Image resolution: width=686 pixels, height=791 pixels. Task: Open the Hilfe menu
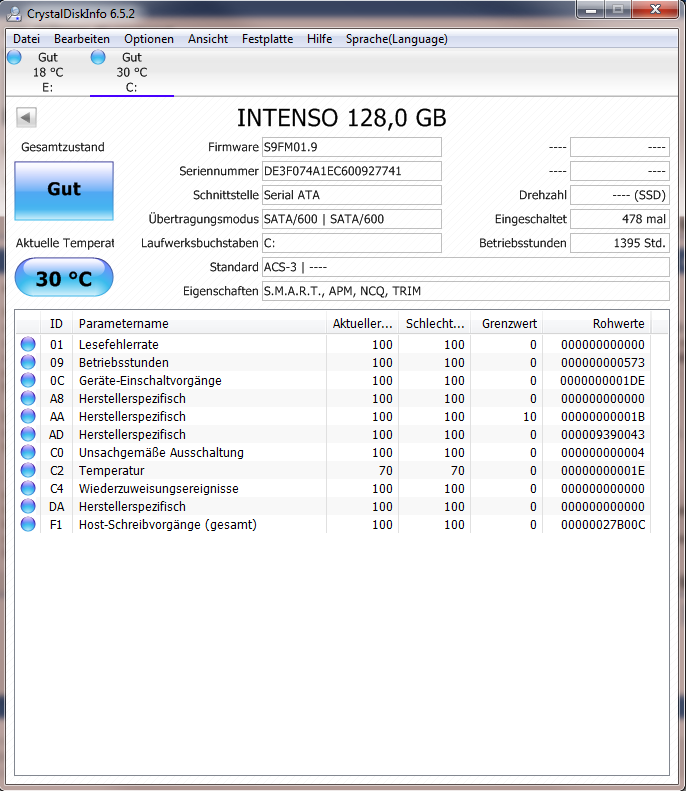319,39
